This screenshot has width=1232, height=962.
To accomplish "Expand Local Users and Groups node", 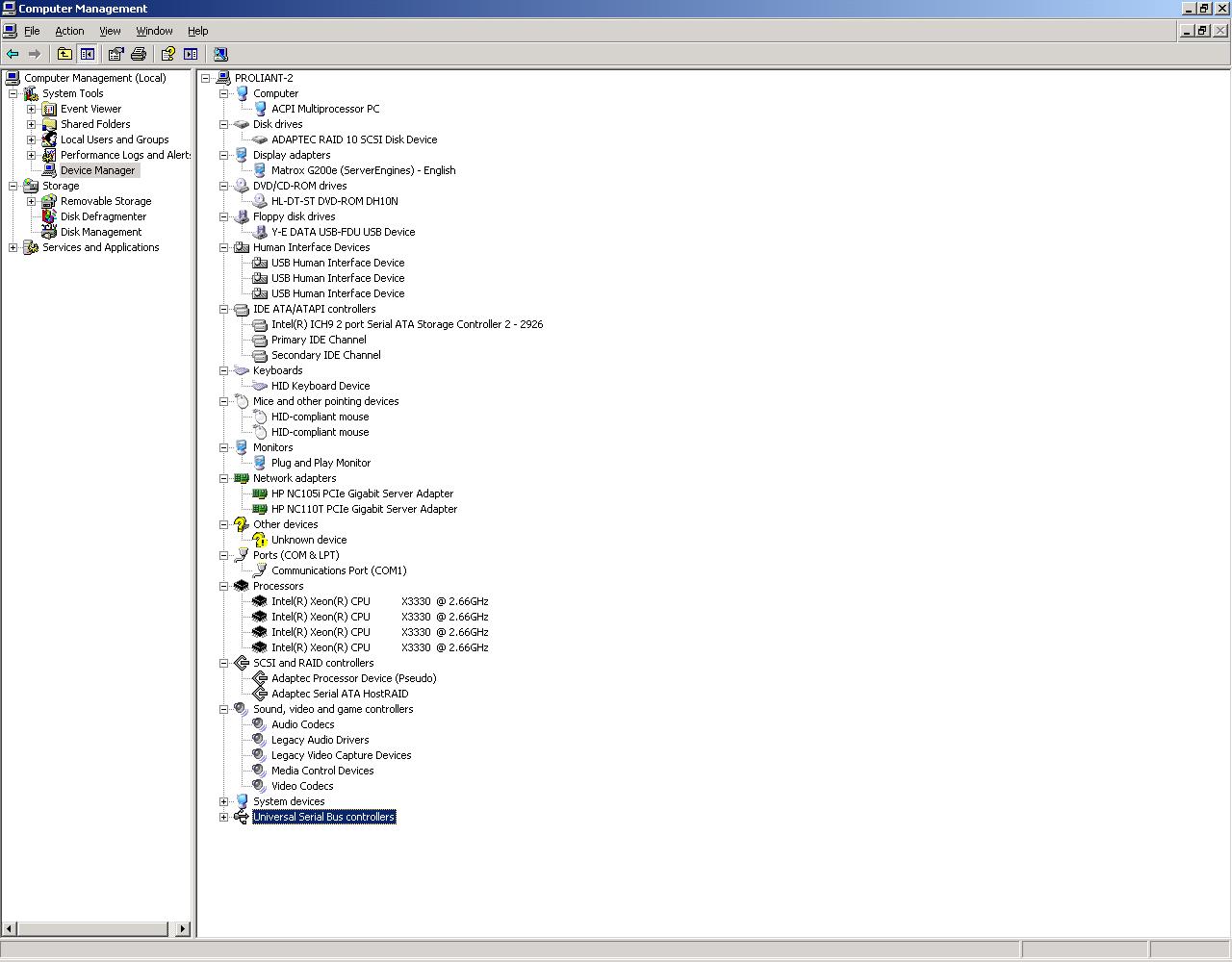I will click(x=32, y=139).
